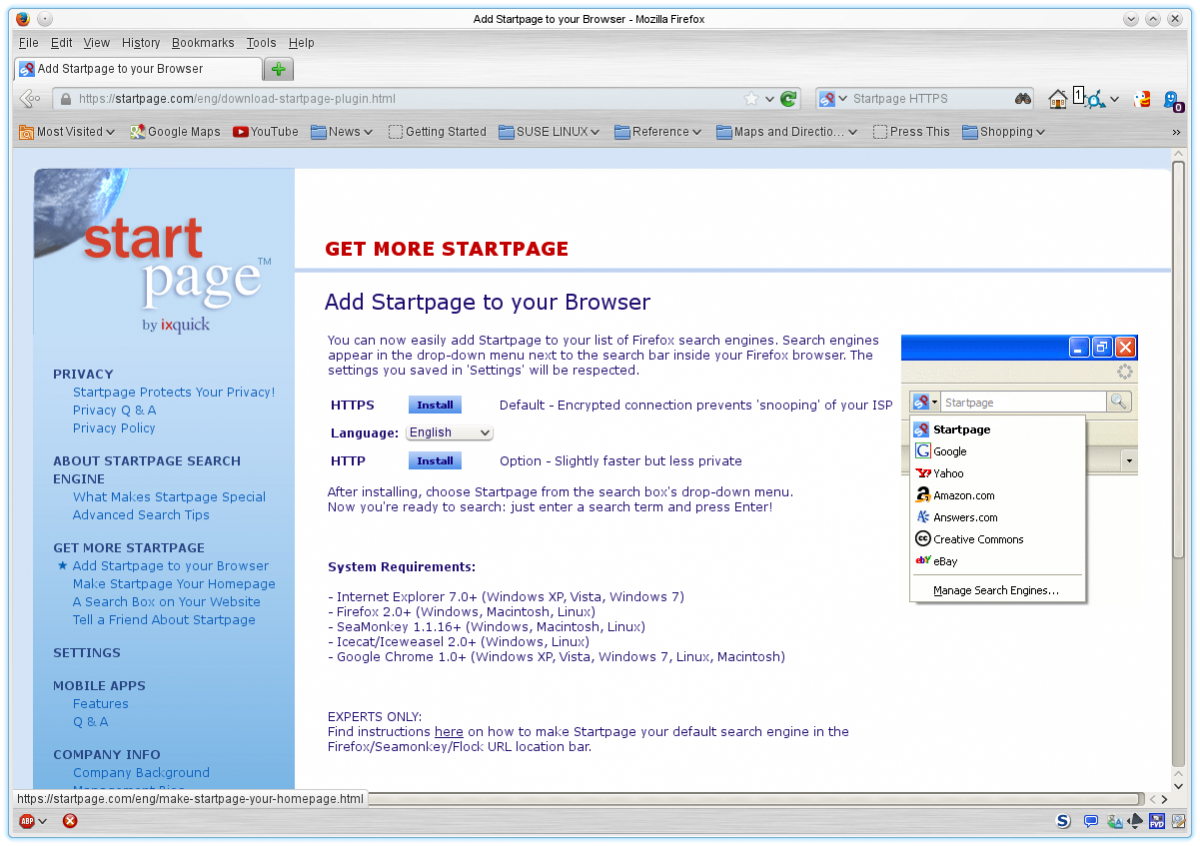Click Install button for HTTPS

point(435,405)
